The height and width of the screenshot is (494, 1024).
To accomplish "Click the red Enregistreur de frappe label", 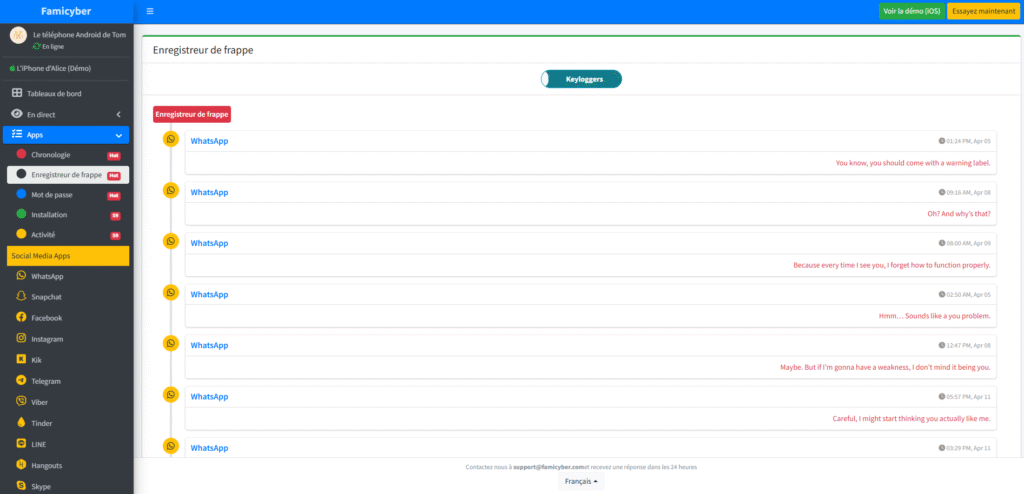I will point(192,114).
